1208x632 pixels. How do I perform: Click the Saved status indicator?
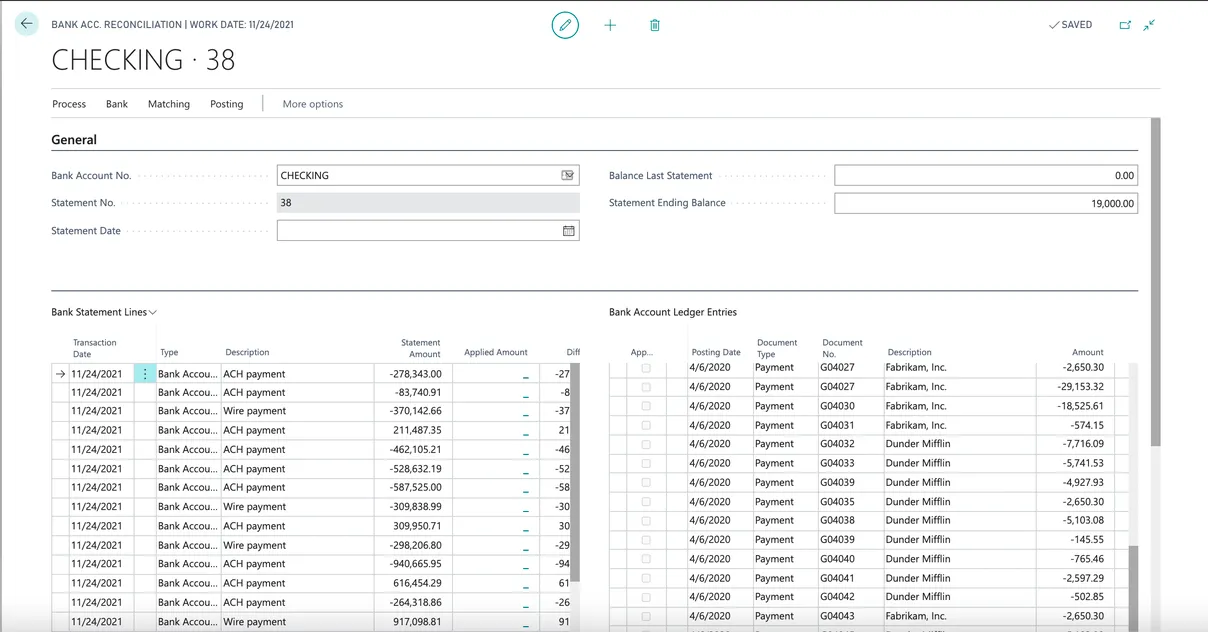pyautogui.click(x=1070, y=25)
